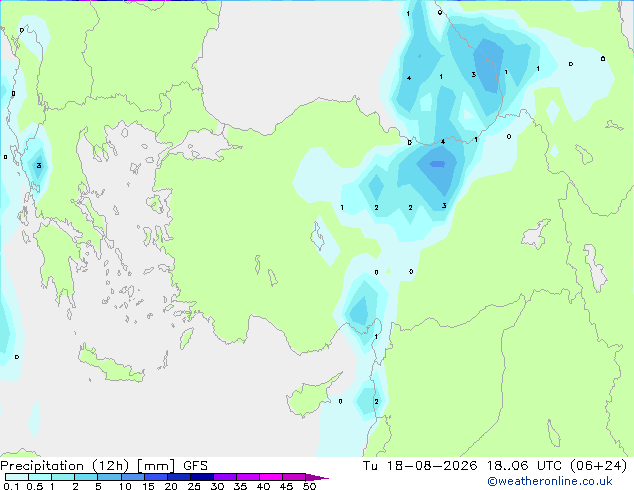Click the 40 to 45 mm magenta legend swatch

271,477
